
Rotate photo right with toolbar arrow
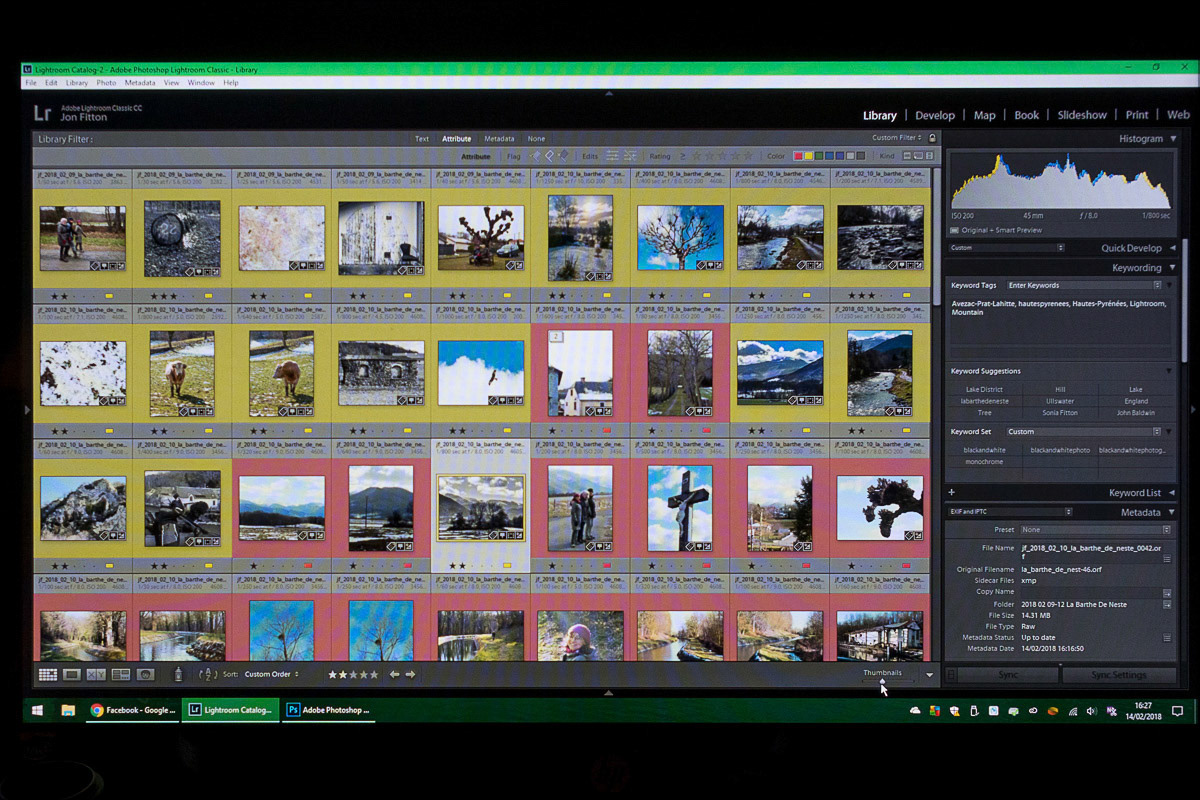coord(410,675)
